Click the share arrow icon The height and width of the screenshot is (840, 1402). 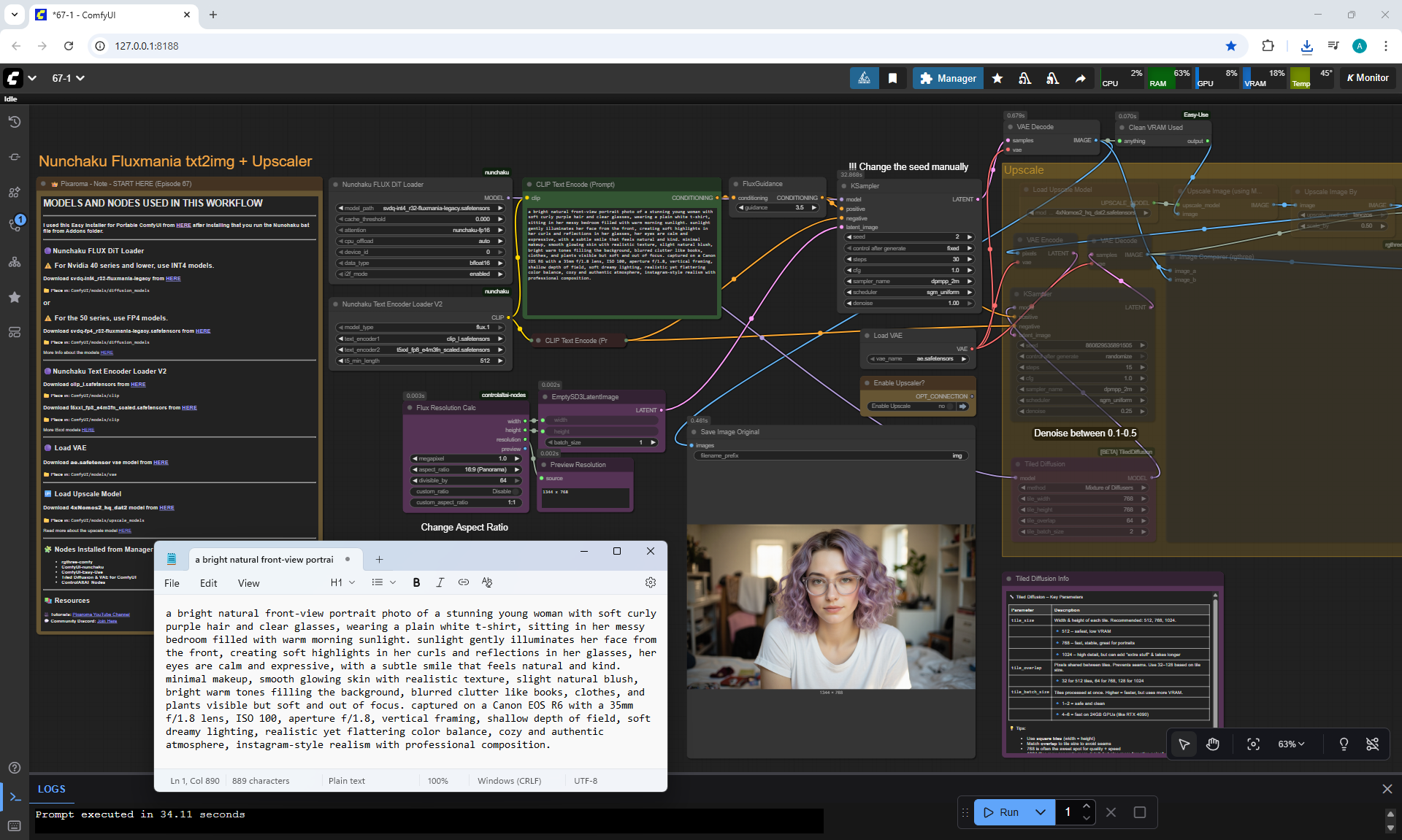[1080, 78]
